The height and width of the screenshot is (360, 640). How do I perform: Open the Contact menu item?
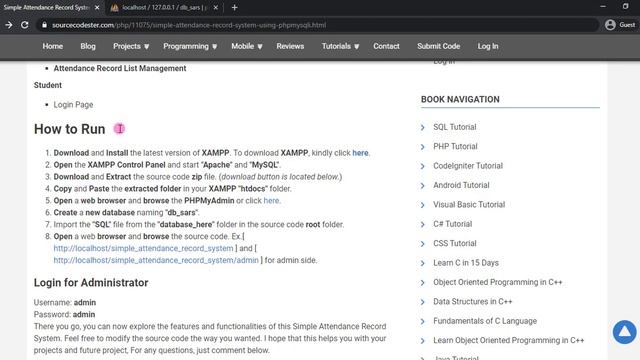(386, 46)
